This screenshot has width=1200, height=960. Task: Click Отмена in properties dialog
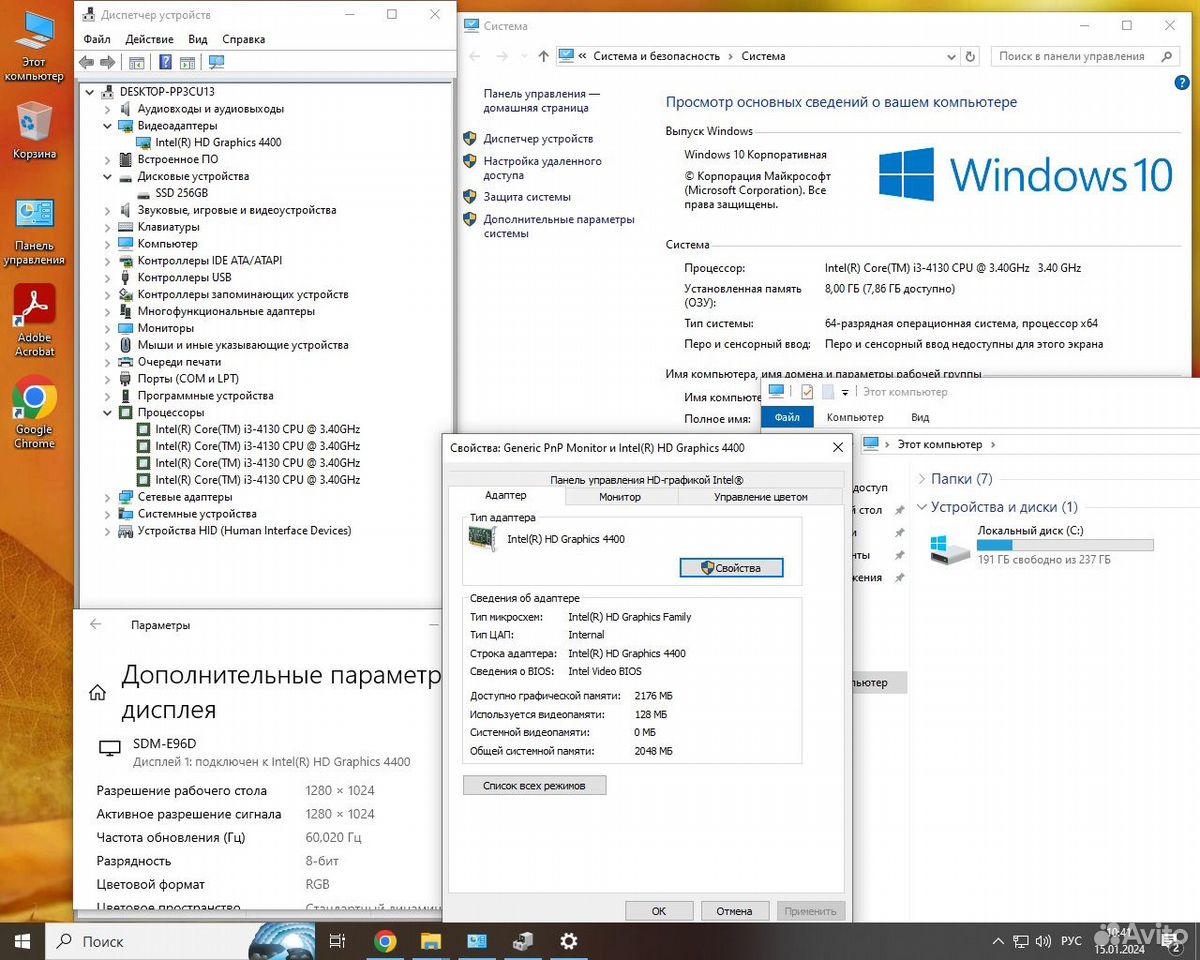[734, 911]
